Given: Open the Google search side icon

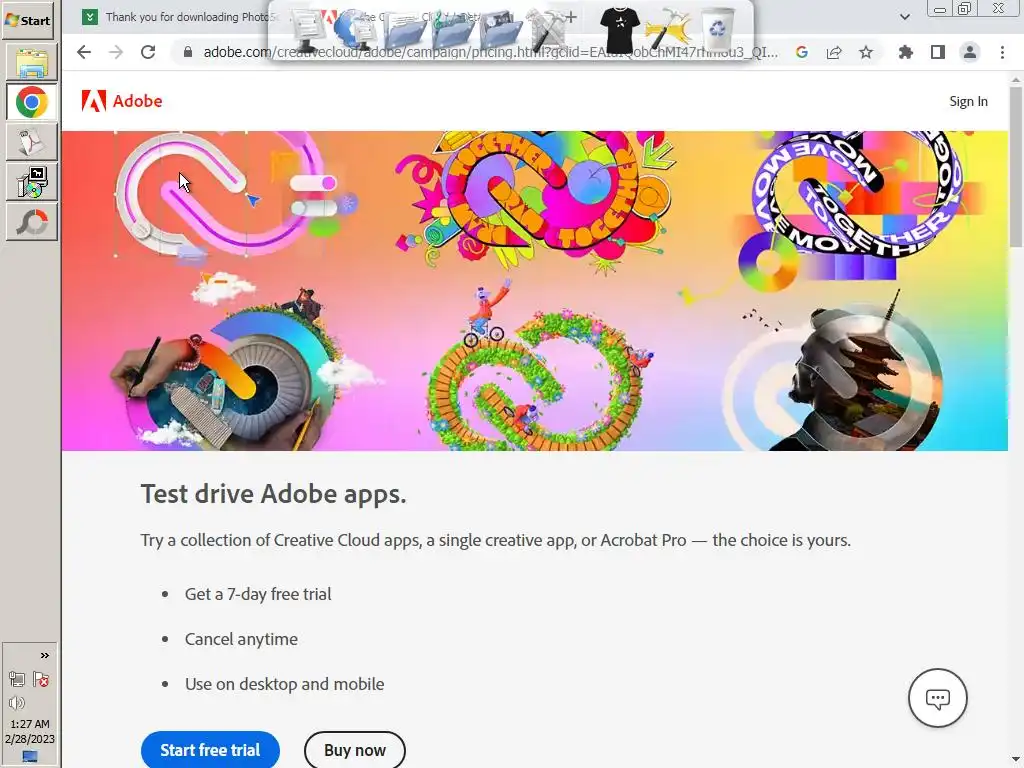Looking at the screenshot, I should [802, 52].
